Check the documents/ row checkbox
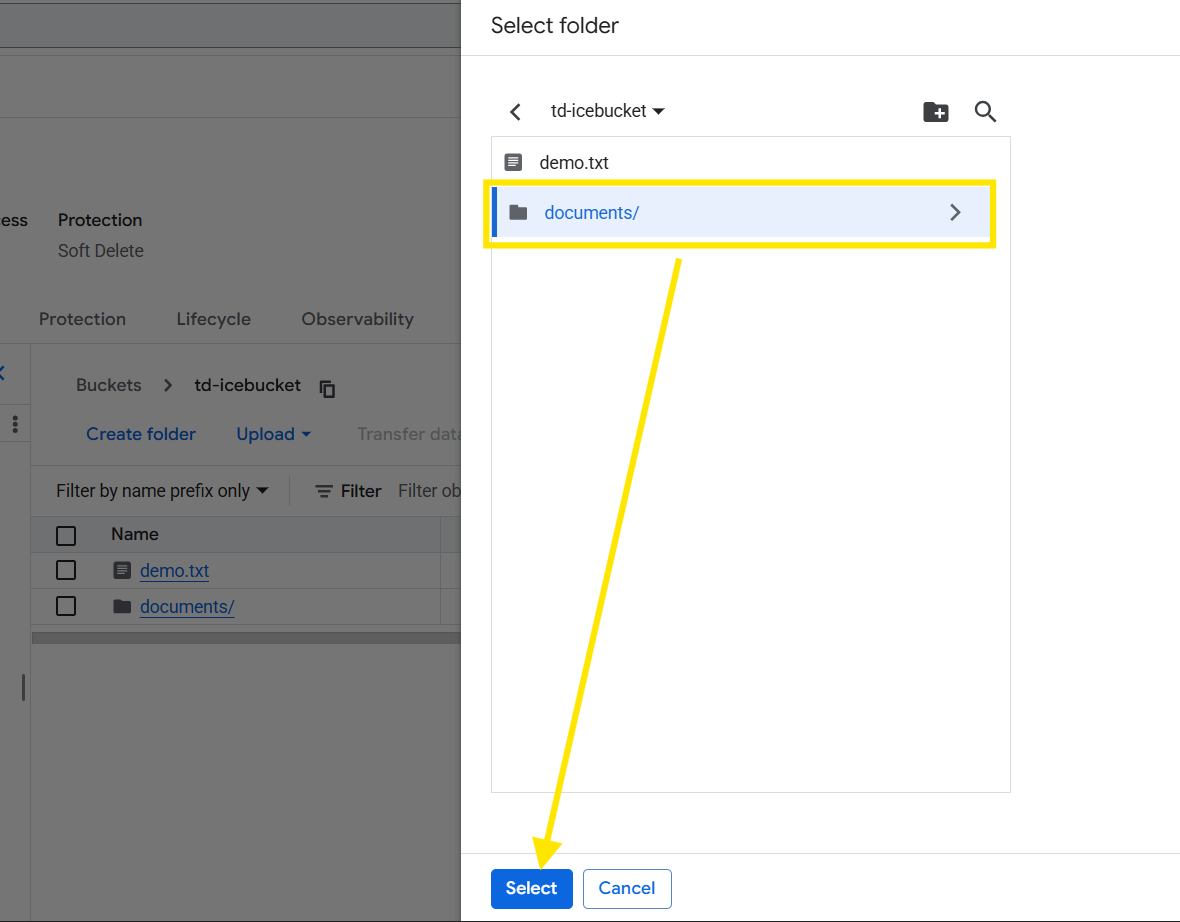 (x=66, y=606)
